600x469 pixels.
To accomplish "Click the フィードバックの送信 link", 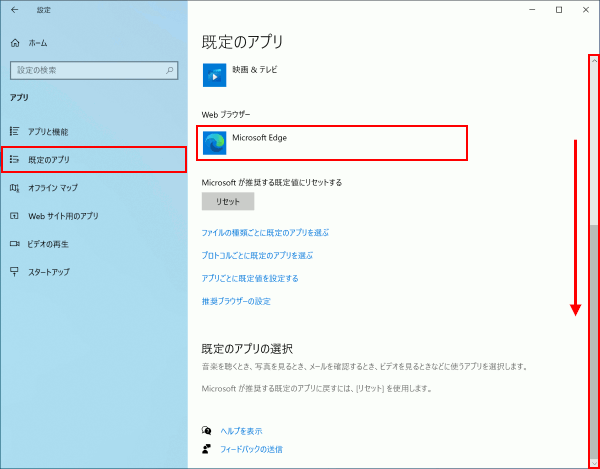I will coord(251,449).
